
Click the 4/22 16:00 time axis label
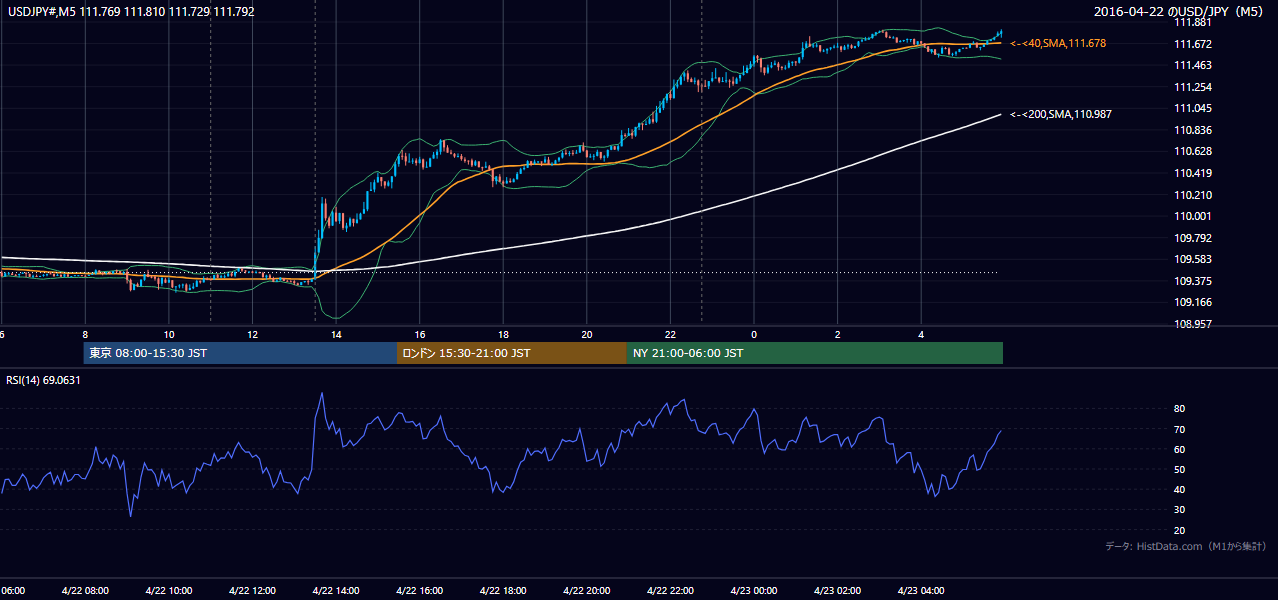pyautogui.click(x=419, y=590)
